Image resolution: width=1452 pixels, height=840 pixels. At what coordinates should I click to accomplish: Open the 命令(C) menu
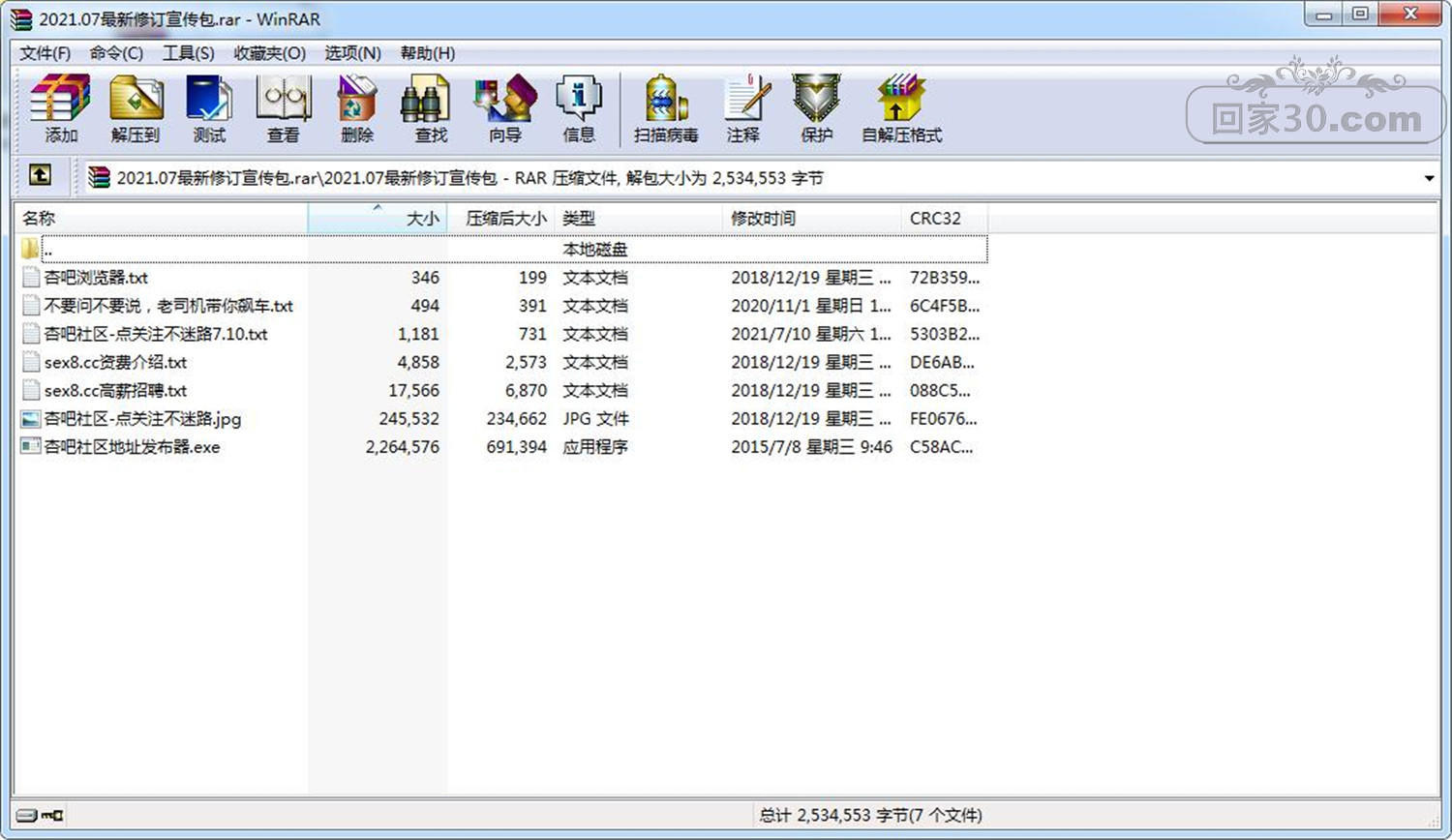coord(116,53)
